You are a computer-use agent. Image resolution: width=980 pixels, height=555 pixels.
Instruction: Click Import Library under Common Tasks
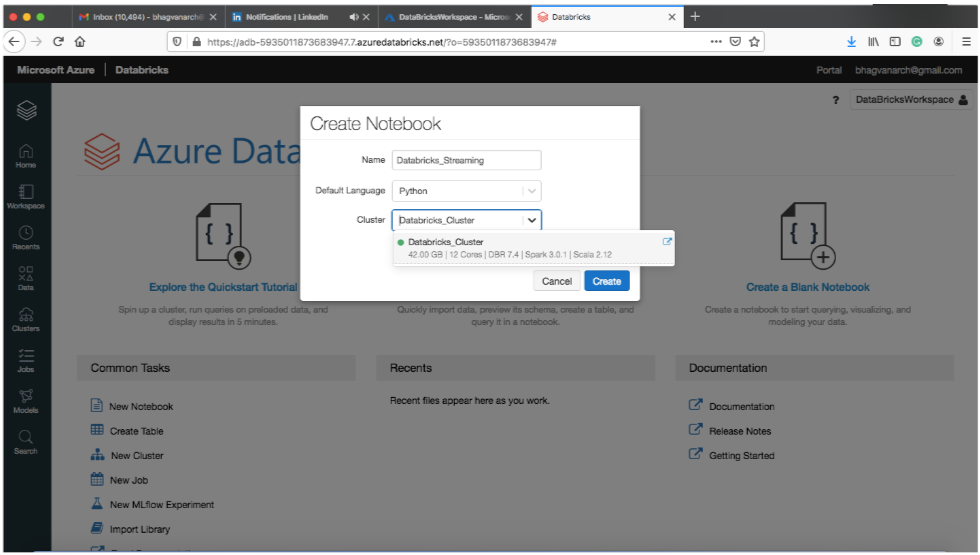click(x=140, y=529)
